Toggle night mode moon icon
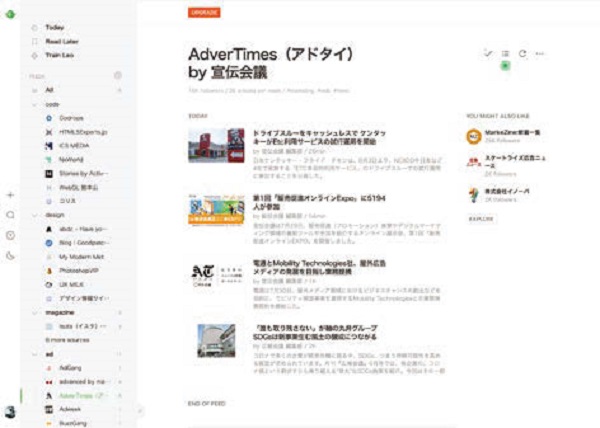The width and height of the screenshot is (600, 428). [x=11, y=255]
